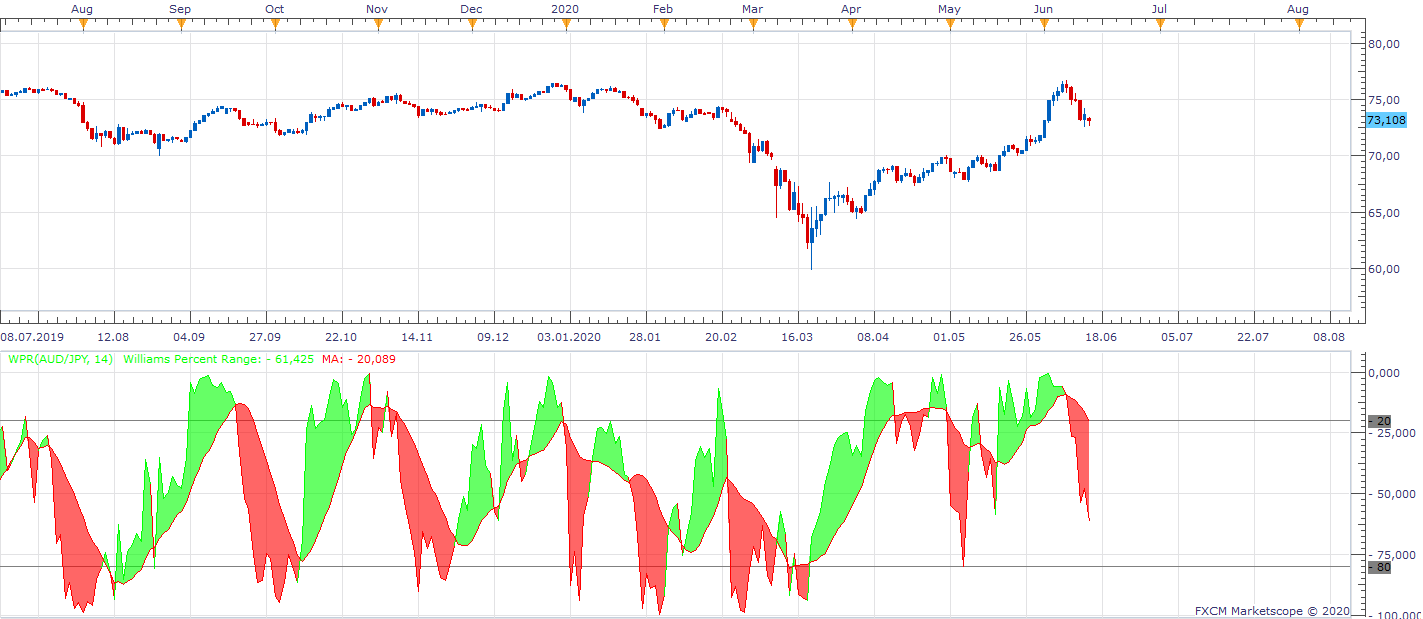
Task: Click the 12.08 date axis label
Action: 113,337
